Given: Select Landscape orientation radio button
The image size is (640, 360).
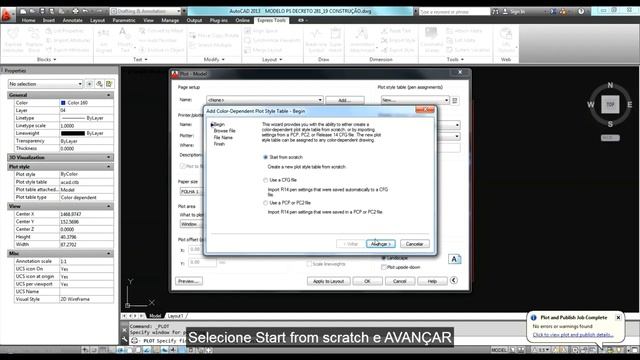Looking at the screenshot, I should pos(384,258).
